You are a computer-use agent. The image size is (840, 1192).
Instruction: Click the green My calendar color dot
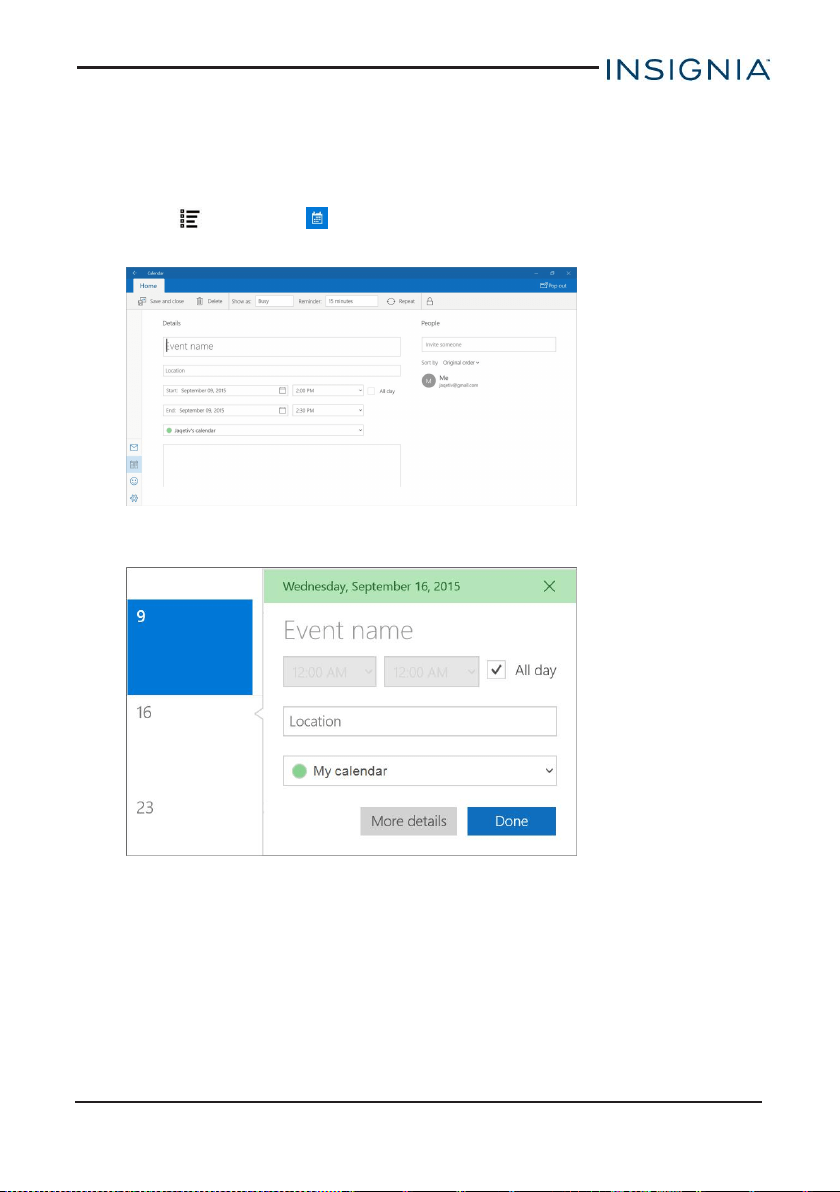[300, 771]
